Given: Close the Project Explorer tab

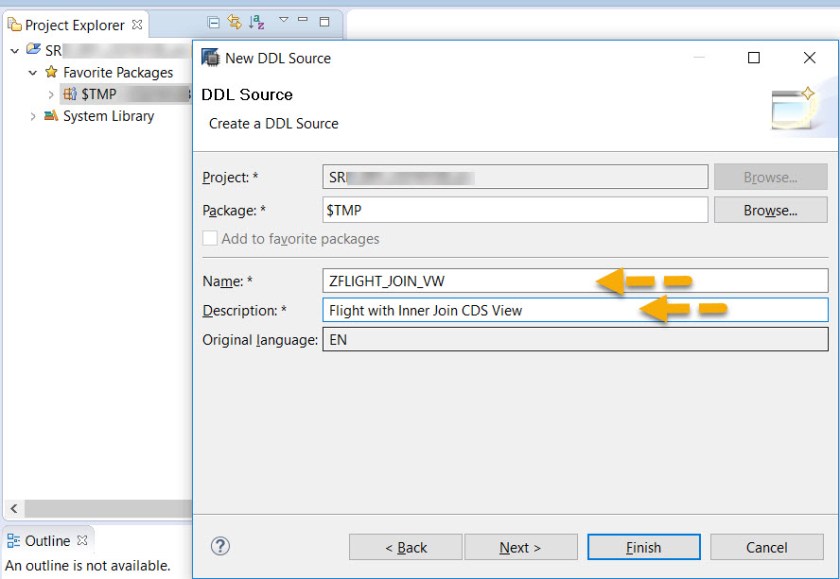Looking at the screenshot, I should (137, 25).
